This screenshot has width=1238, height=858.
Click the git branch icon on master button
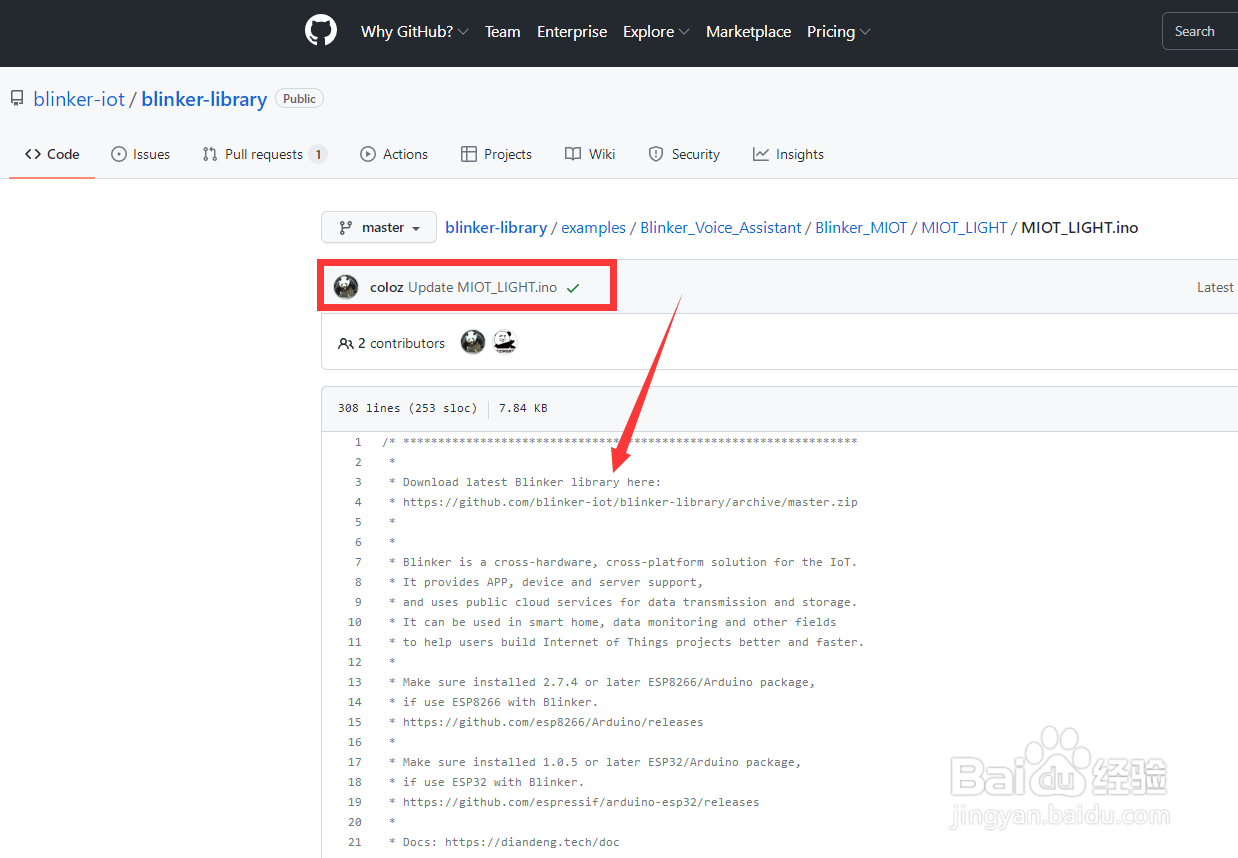point(346,228)
